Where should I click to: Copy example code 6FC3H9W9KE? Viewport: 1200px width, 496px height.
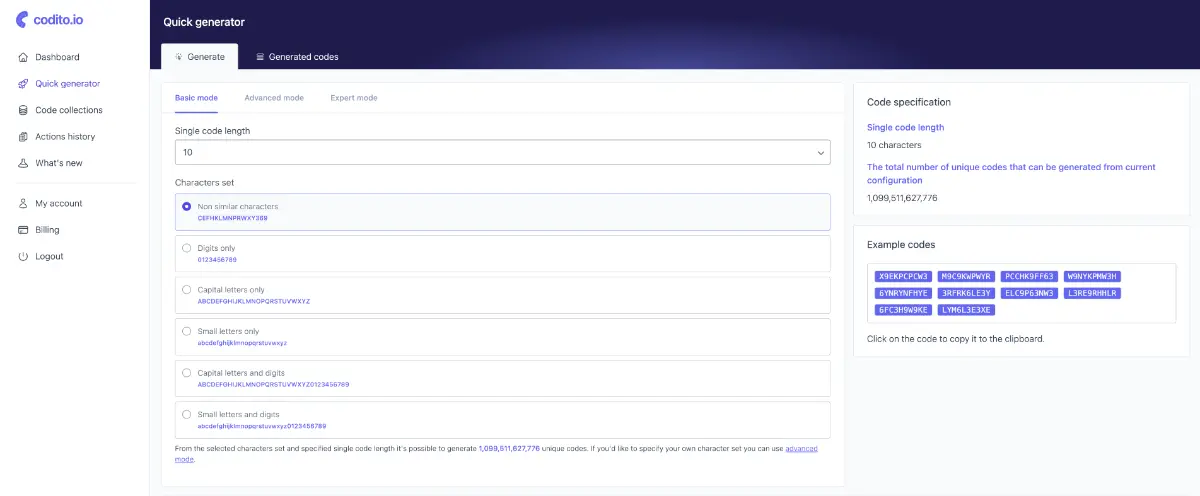pyautogui.click(x=904, y=310)
